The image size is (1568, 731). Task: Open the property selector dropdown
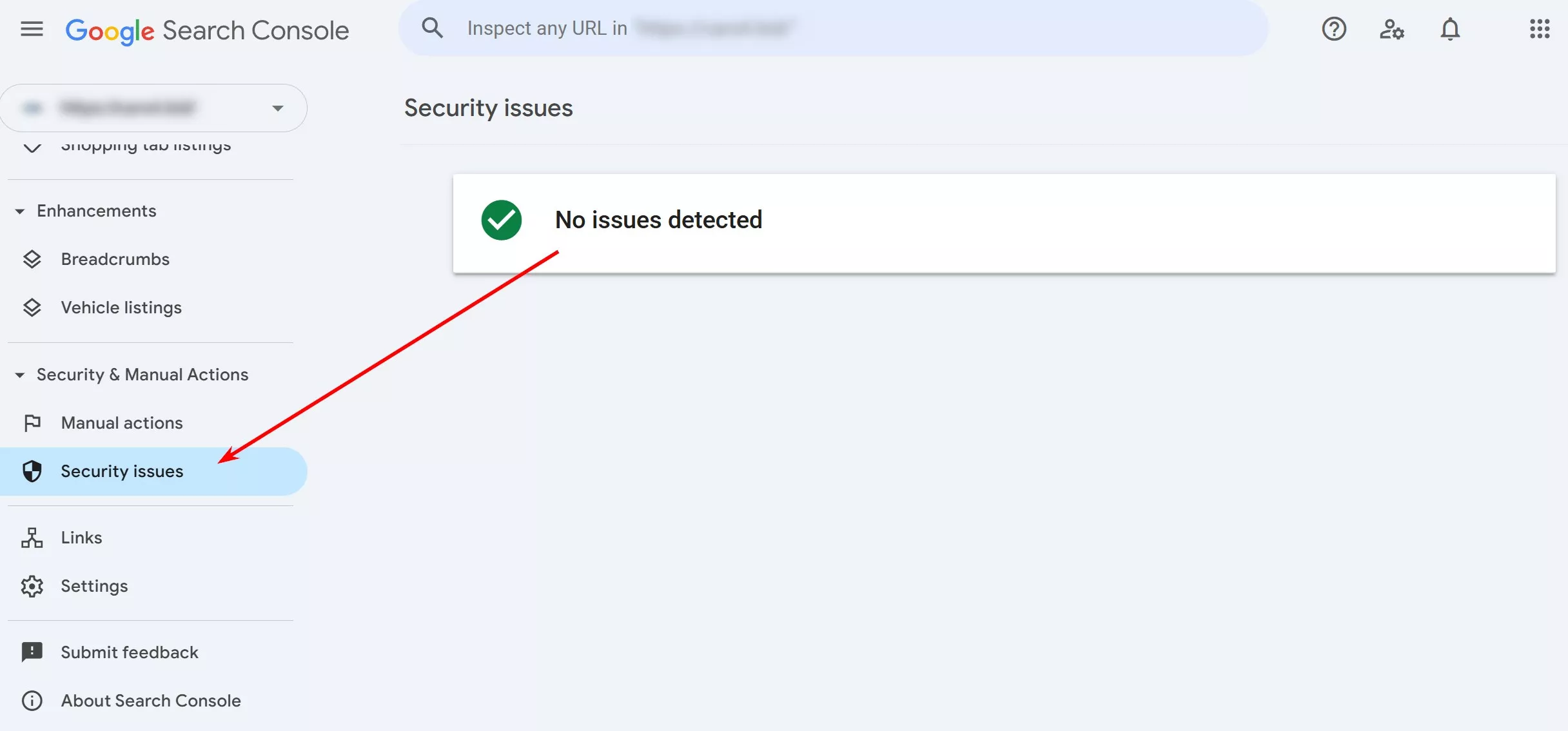153,108
